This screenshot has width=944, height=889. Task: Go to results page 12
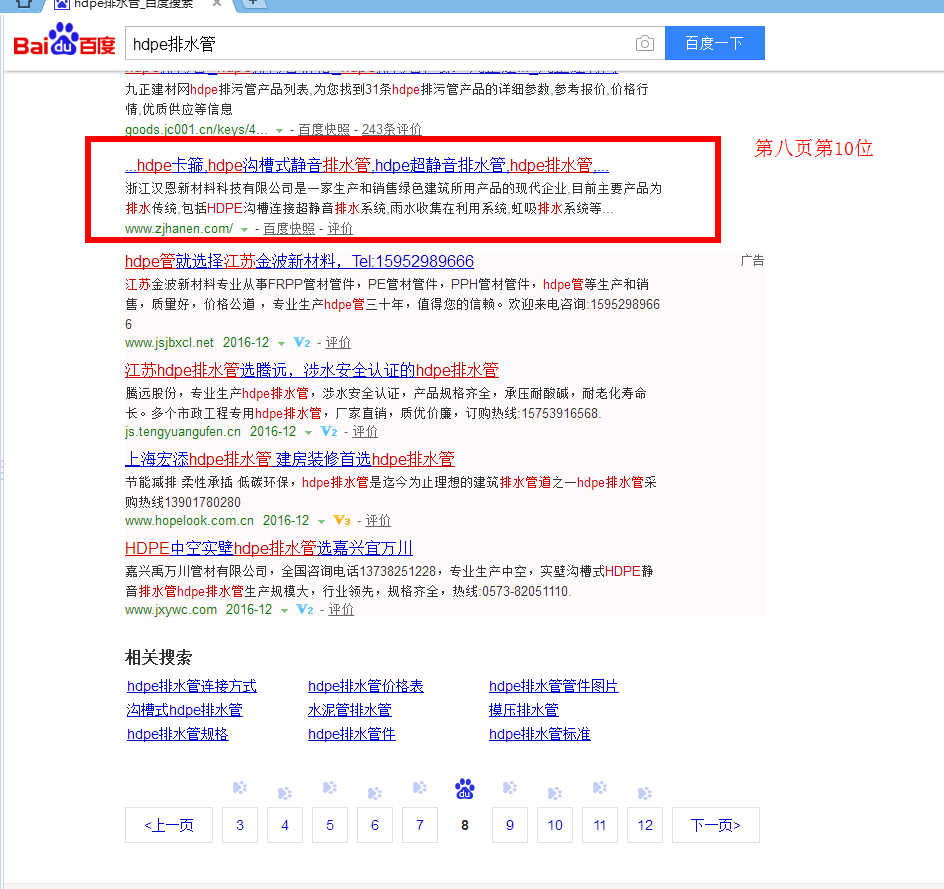(x=645, y=825)
